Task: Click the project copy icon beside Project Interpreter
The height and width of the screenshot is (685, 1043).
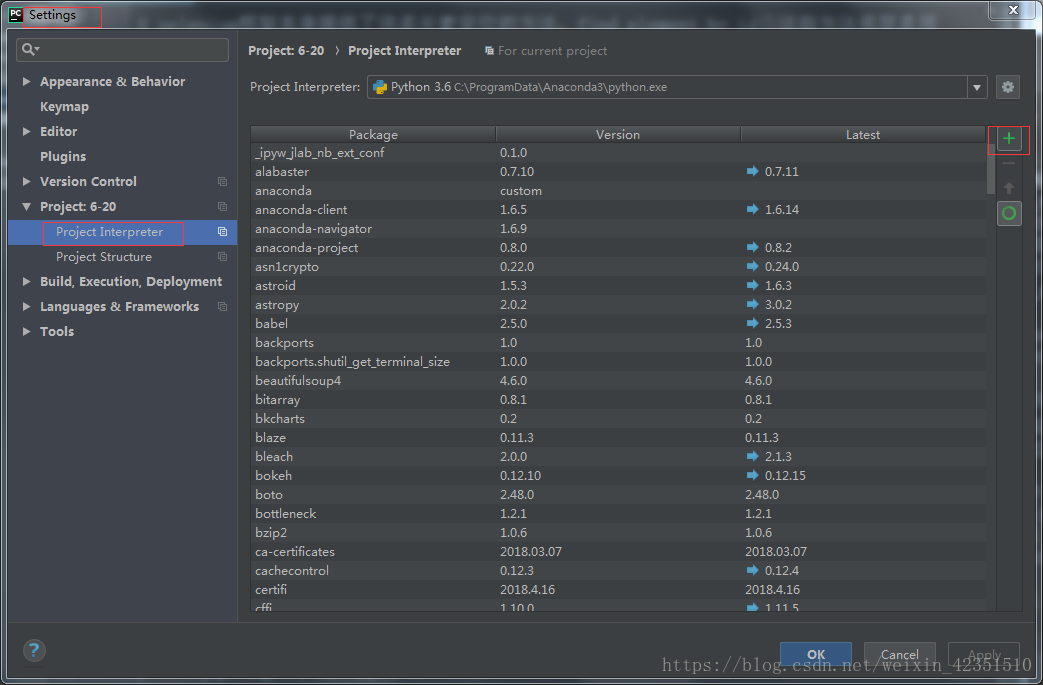Action: pos(222,232)
